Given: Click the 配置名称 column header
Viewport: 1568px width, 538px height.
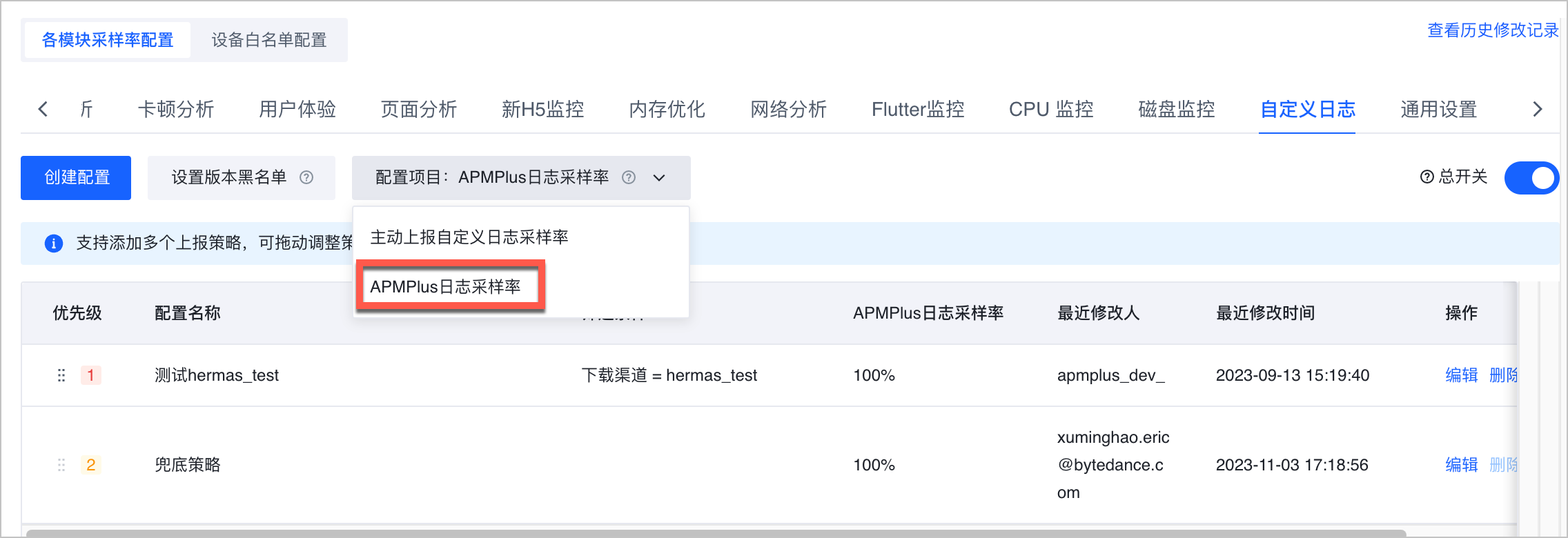Looking at the screenshot, I should click(x=188, y=313).
